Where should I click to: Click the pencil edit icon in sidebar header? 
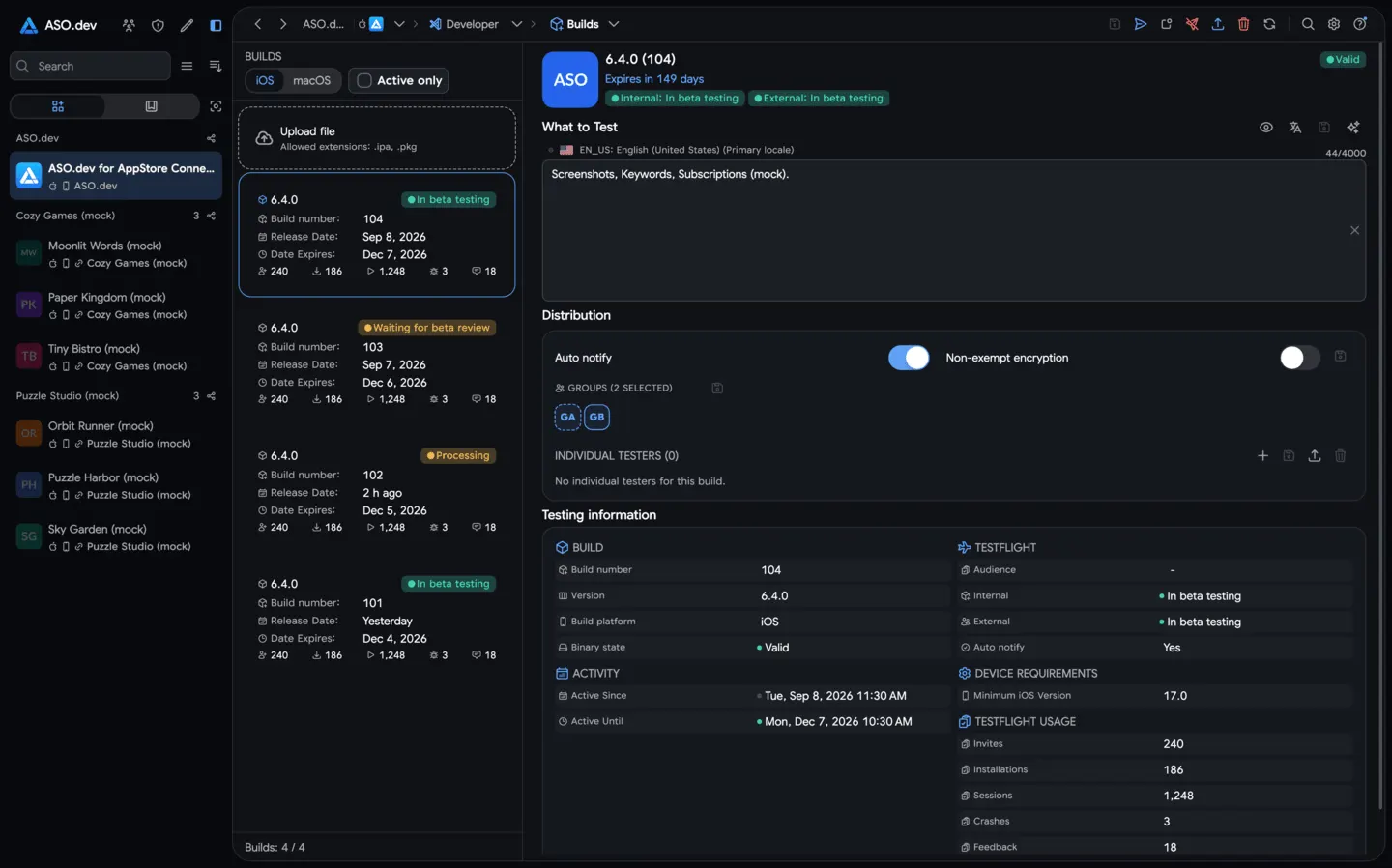click(x=187, y=25)
